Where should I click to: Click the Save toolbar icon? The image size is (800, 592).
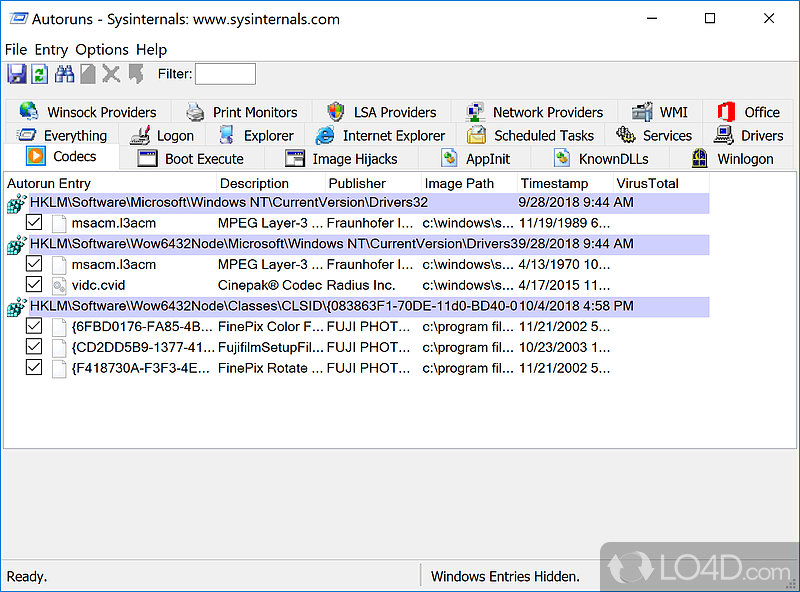[x=17, y=74]
